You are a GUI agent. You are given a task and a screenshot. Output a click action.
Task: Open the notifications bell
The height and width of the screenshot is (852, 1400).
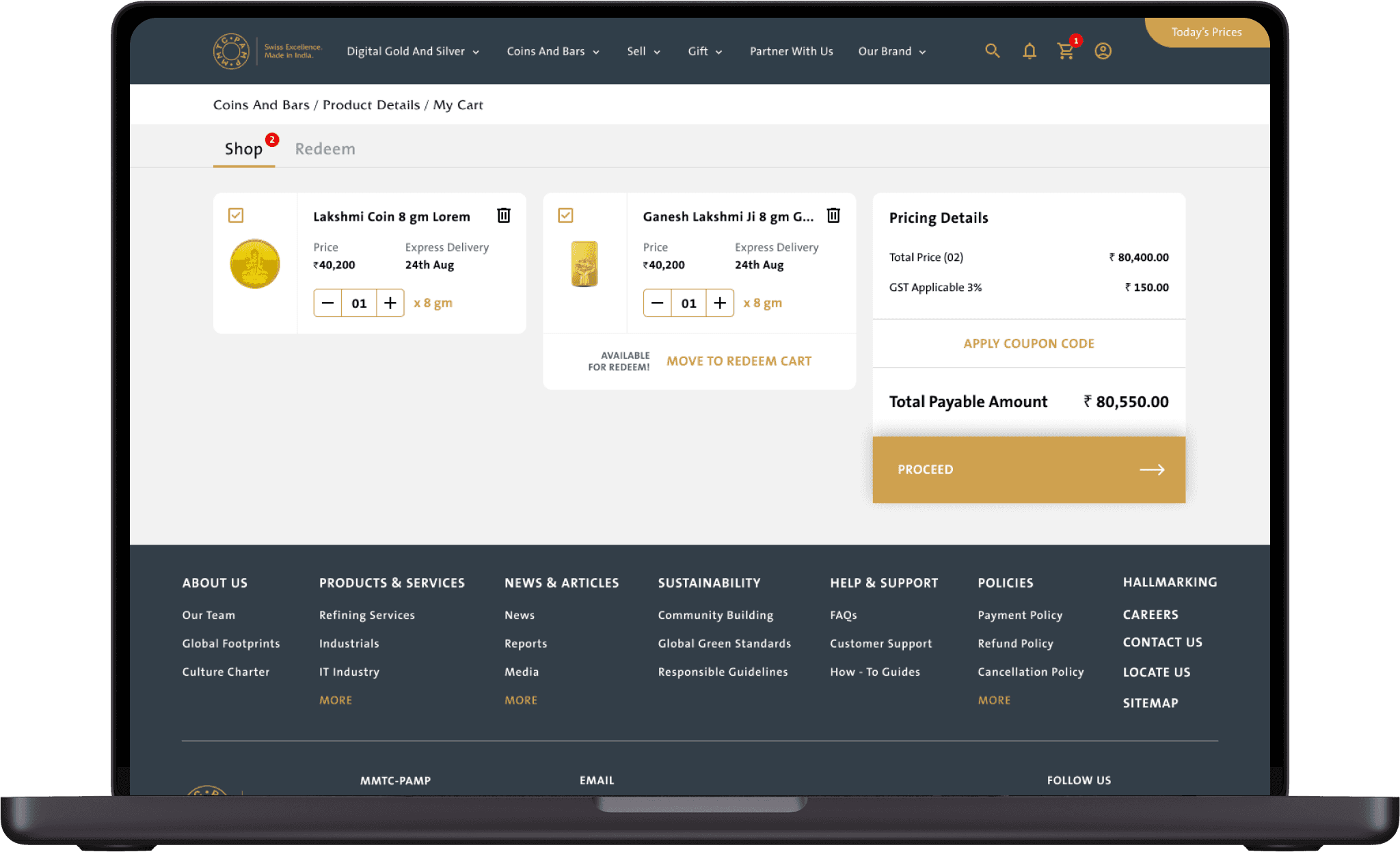1029,51
